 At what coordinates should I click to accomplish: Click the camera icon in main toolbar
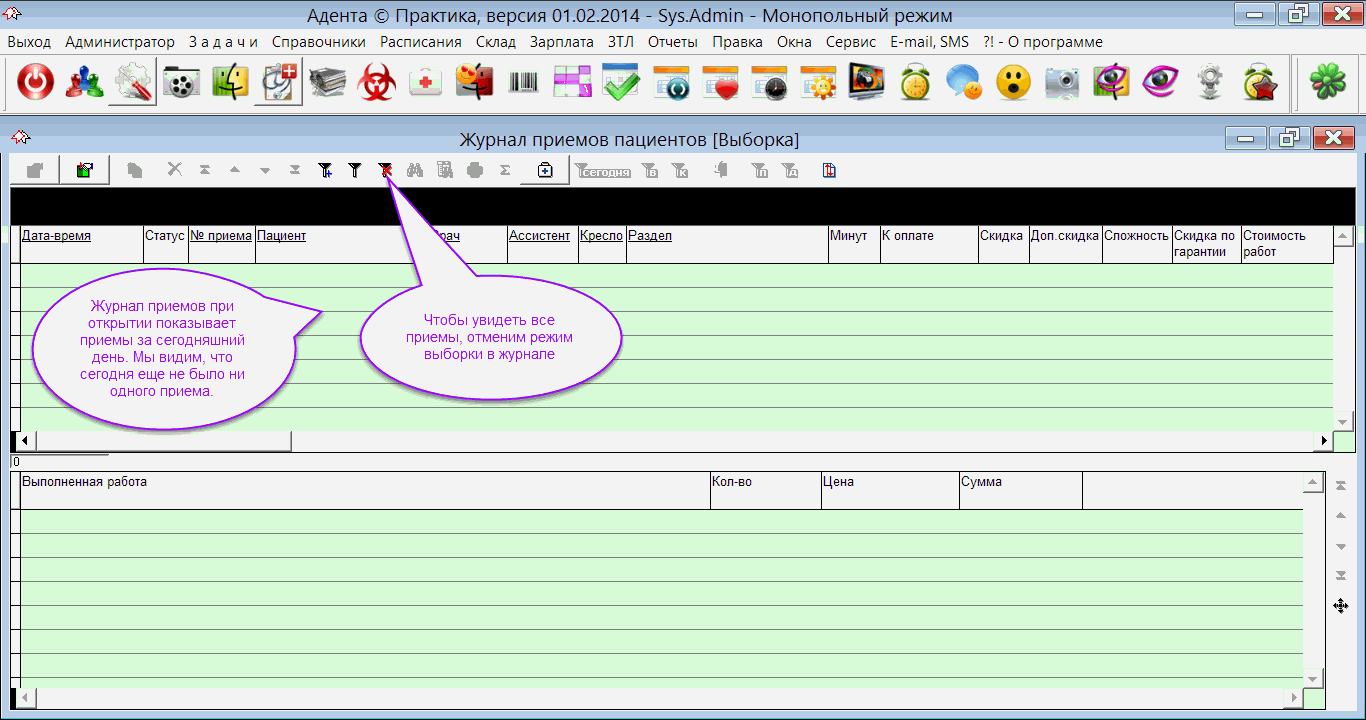[1063, 83]
